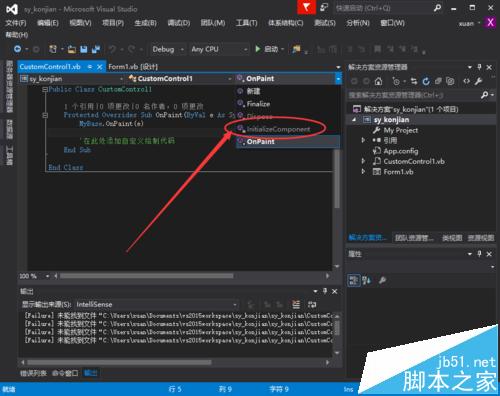
Task: Click the collapse all icon in Solution Explorer
Action: coord(438,81)
